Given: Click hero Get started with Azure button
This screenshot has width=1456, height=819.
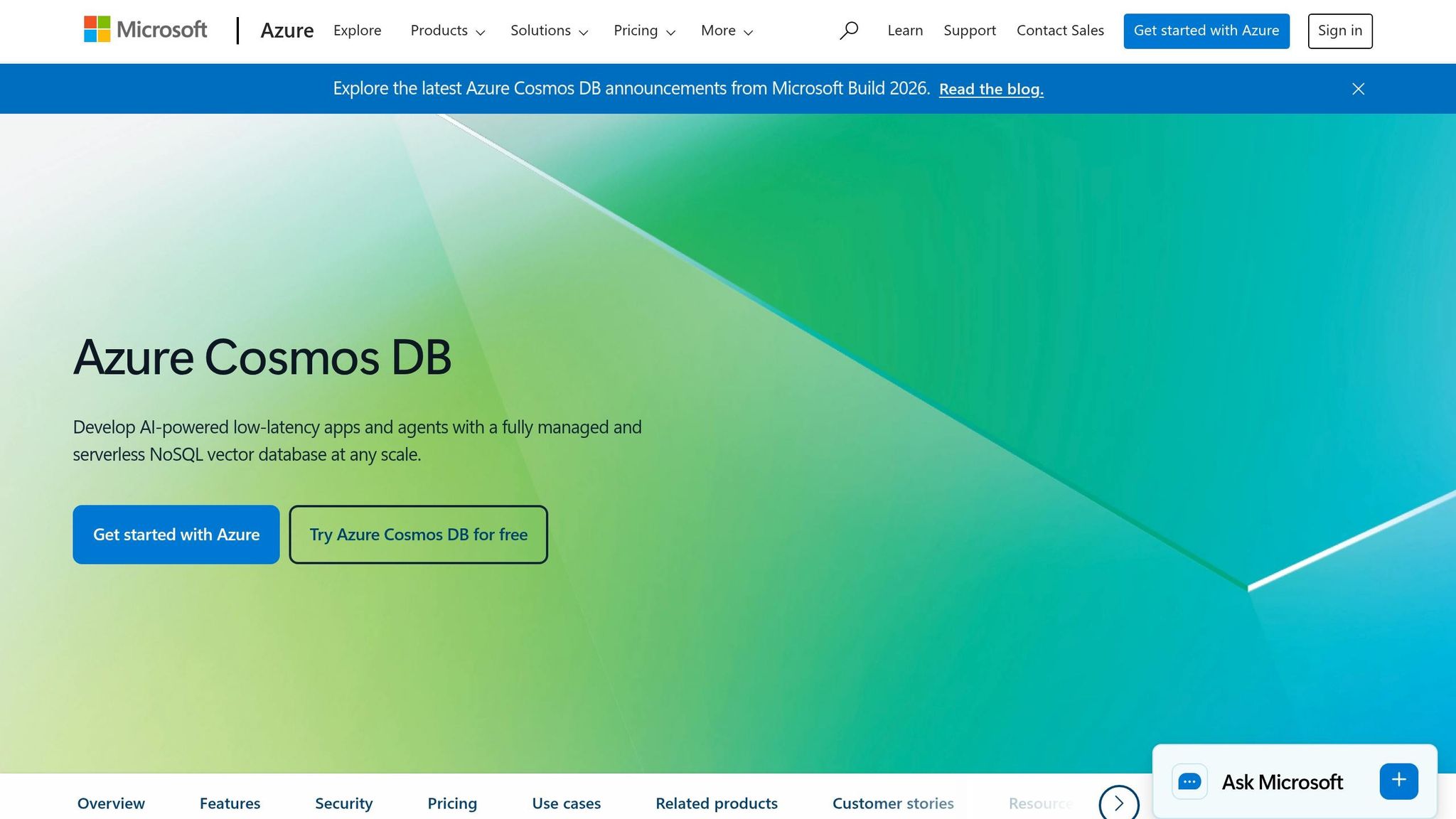Looking at the screenshot, I should [176, 535].
